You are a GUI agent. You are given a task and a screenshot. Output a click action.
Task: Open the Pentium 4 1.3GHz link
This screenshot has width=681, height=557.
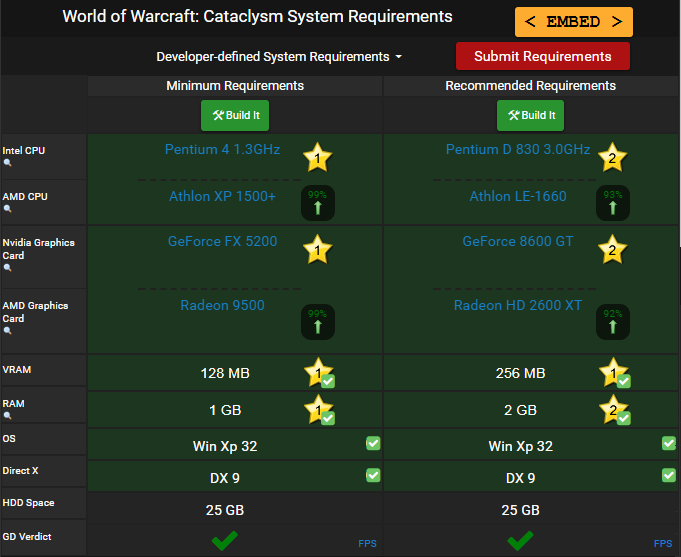[222, 149]
